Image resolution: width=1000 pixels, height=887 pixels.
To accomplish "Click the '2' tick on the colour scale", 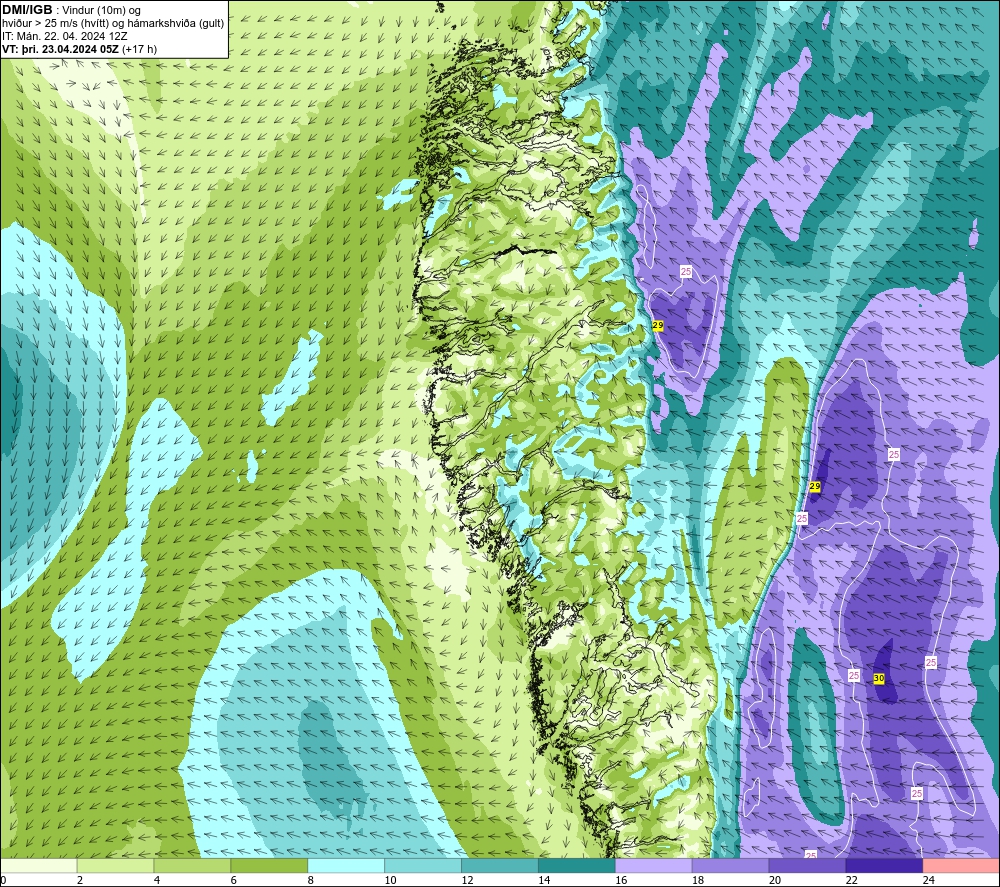I will [x=80, y=880].
